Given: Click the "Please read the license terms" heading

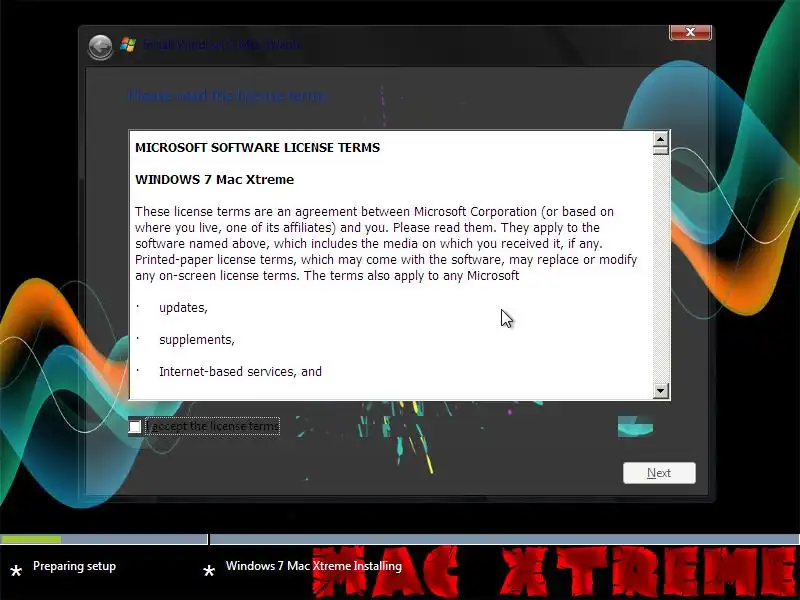Looking at the screenshot, I should coord(228,95).
